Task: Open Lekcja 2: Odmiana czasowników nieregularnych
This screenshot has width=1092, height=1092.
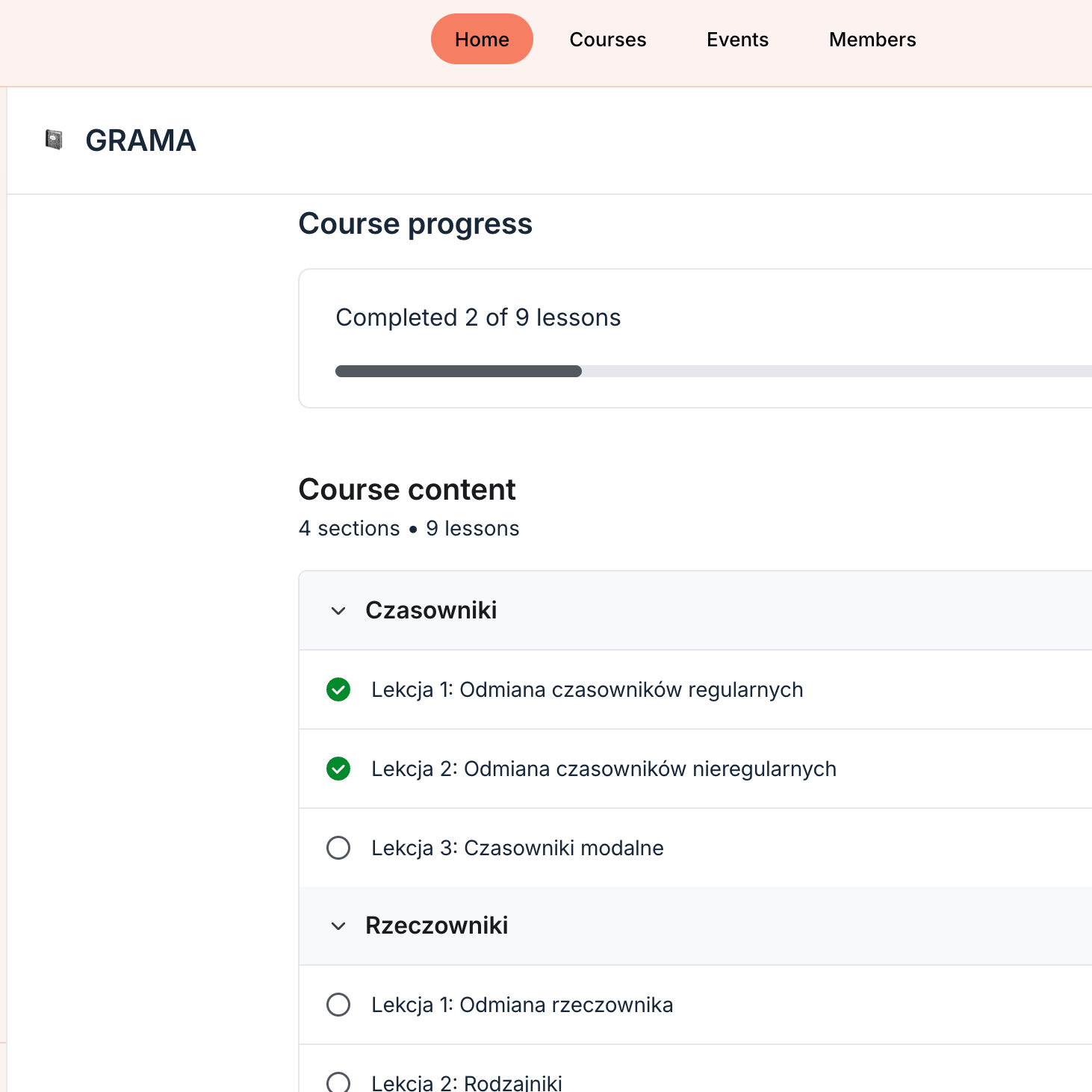Action: click(604, 769)
